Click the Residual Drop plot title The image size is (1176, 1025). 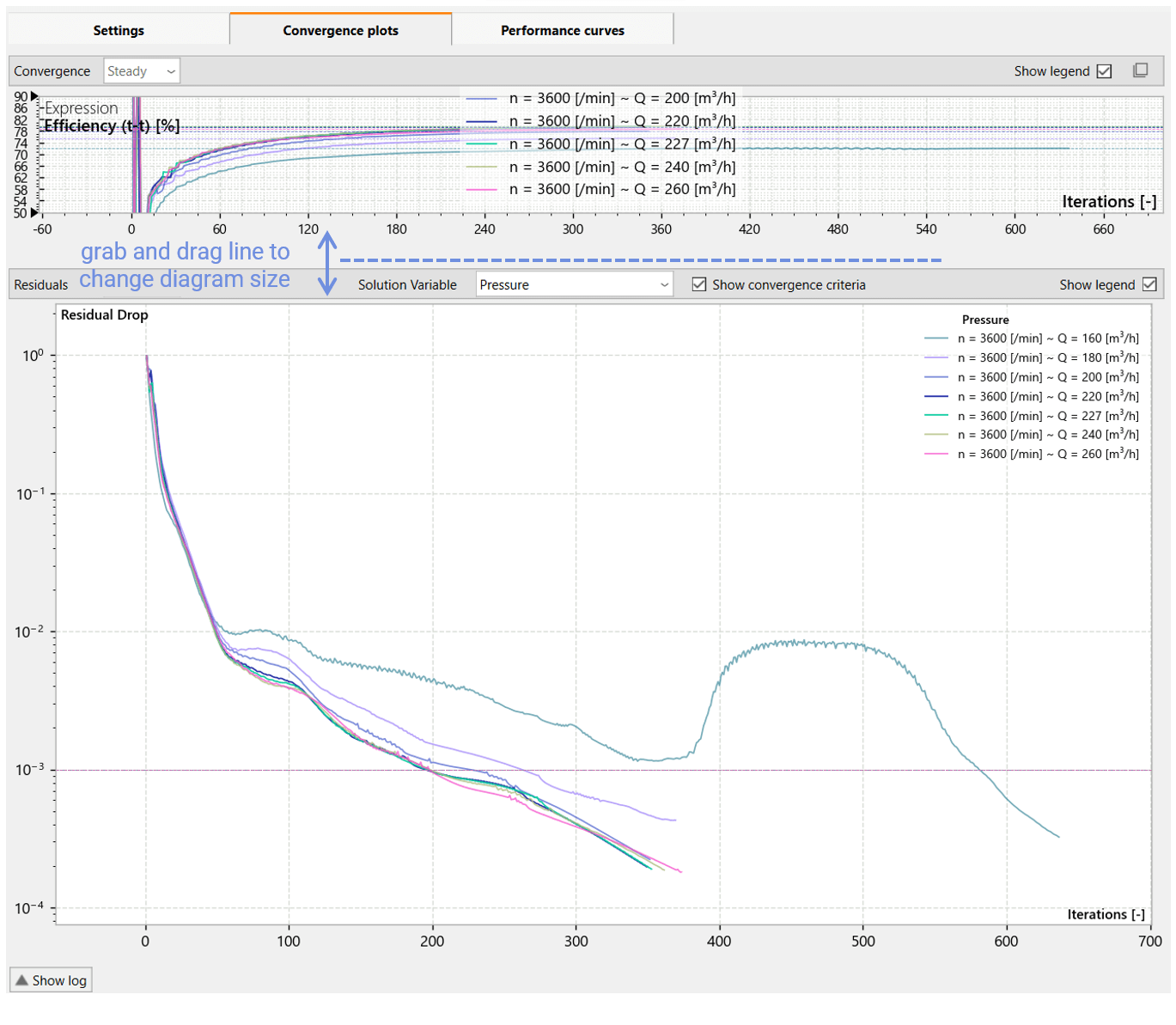point(105,314)
